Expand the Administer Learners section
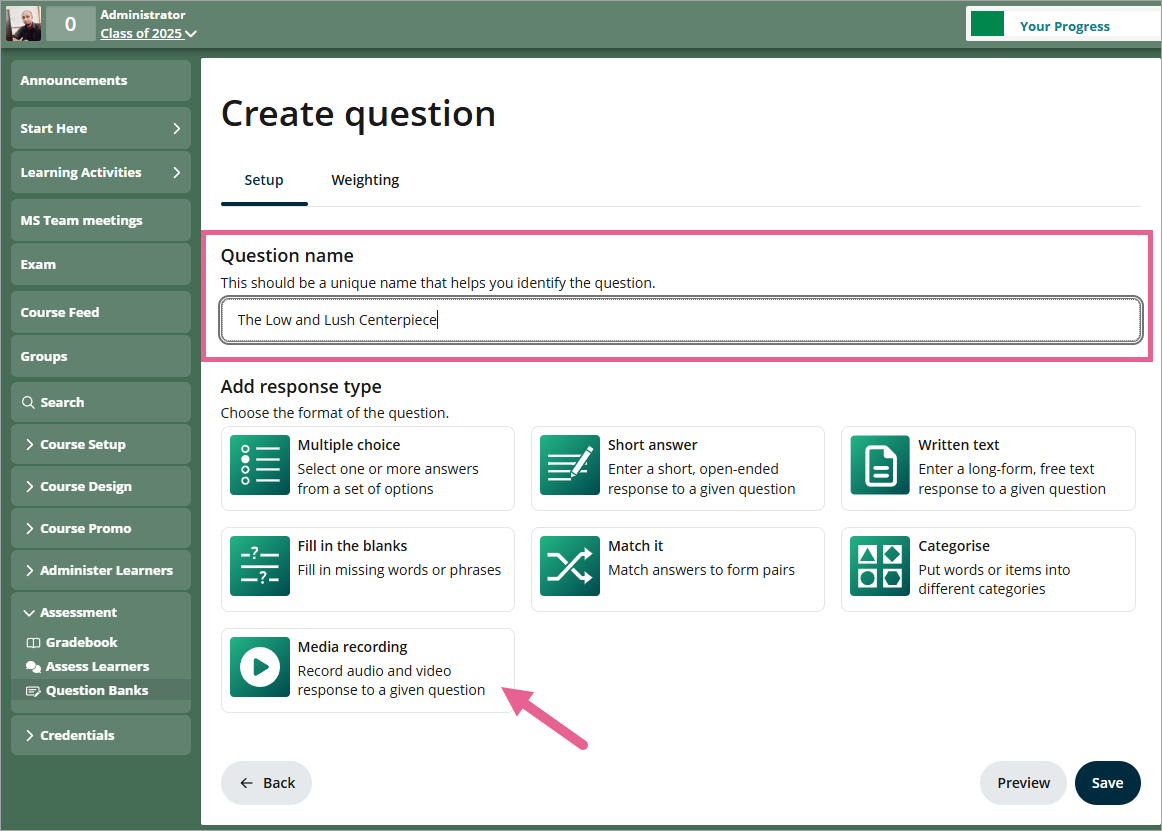The width and height of the screenshot is (1162, 831). point(101,570)
